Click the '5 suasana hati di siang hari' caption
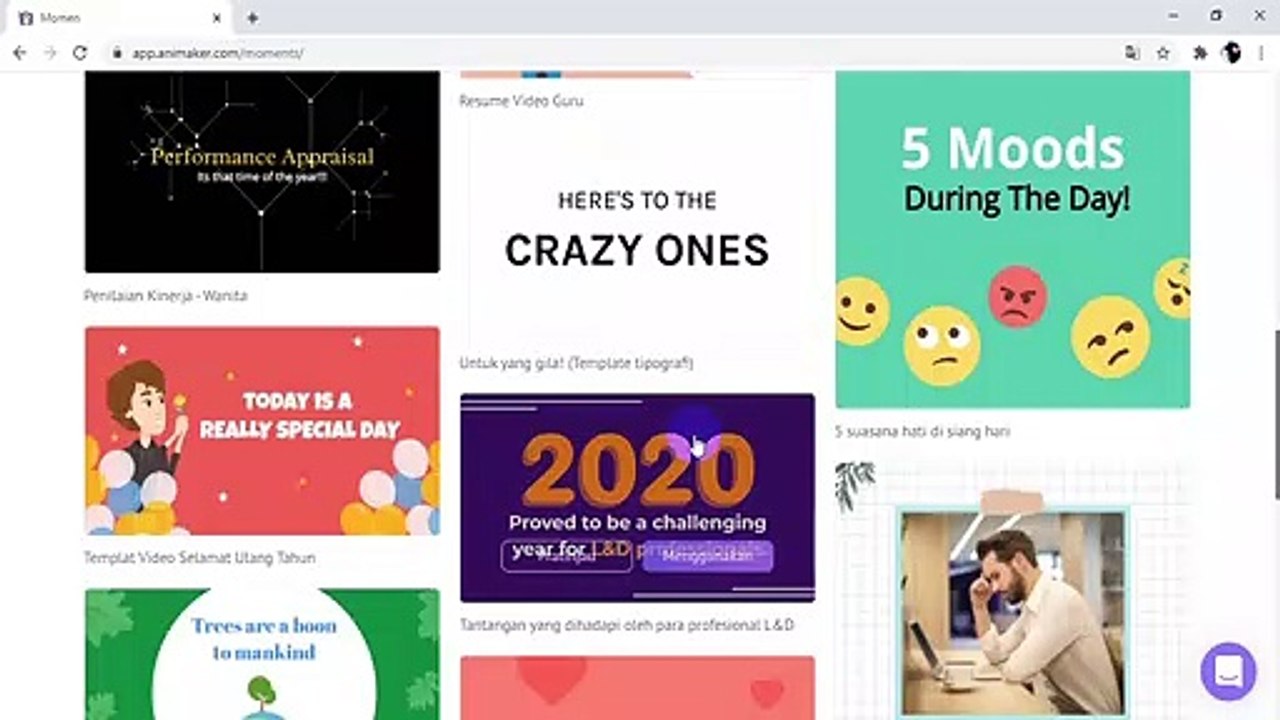1280x720 pixels. [923, 432]
